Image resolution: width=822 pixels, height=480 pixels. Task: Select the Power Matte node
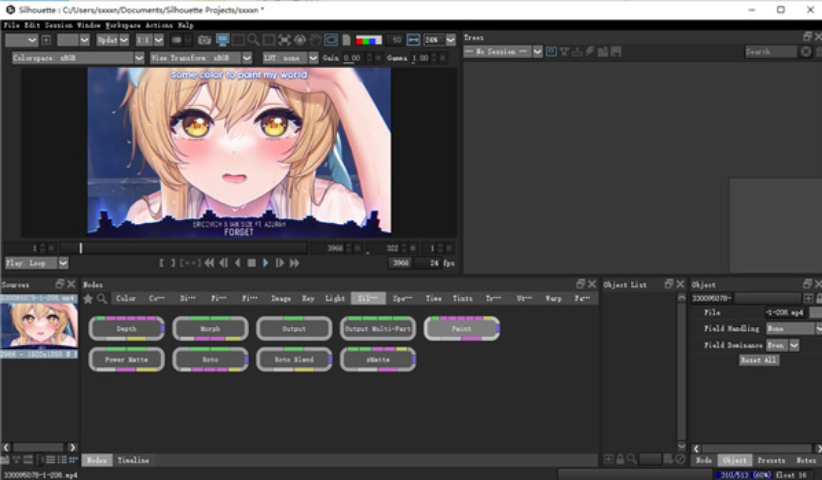point(127,360)
